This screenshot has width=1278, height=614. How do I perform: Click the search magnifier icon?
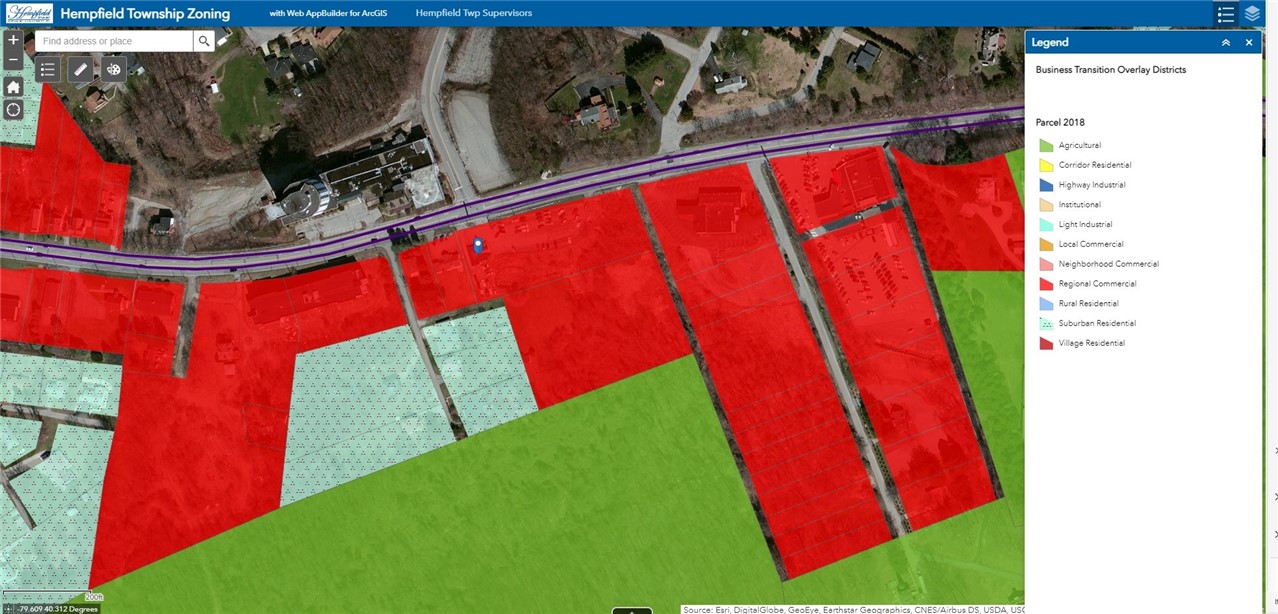pos(204,41)
